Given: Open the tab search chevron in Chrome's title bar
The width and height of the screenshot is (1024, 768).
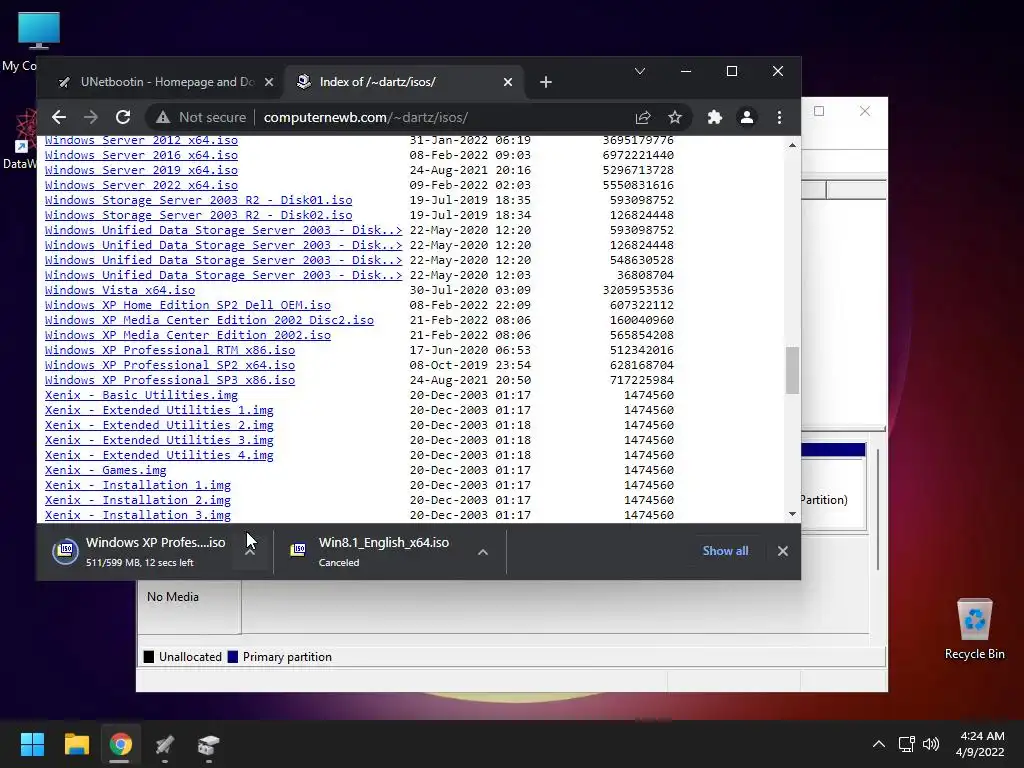Looking at the screenshot, I should [640, 71].
